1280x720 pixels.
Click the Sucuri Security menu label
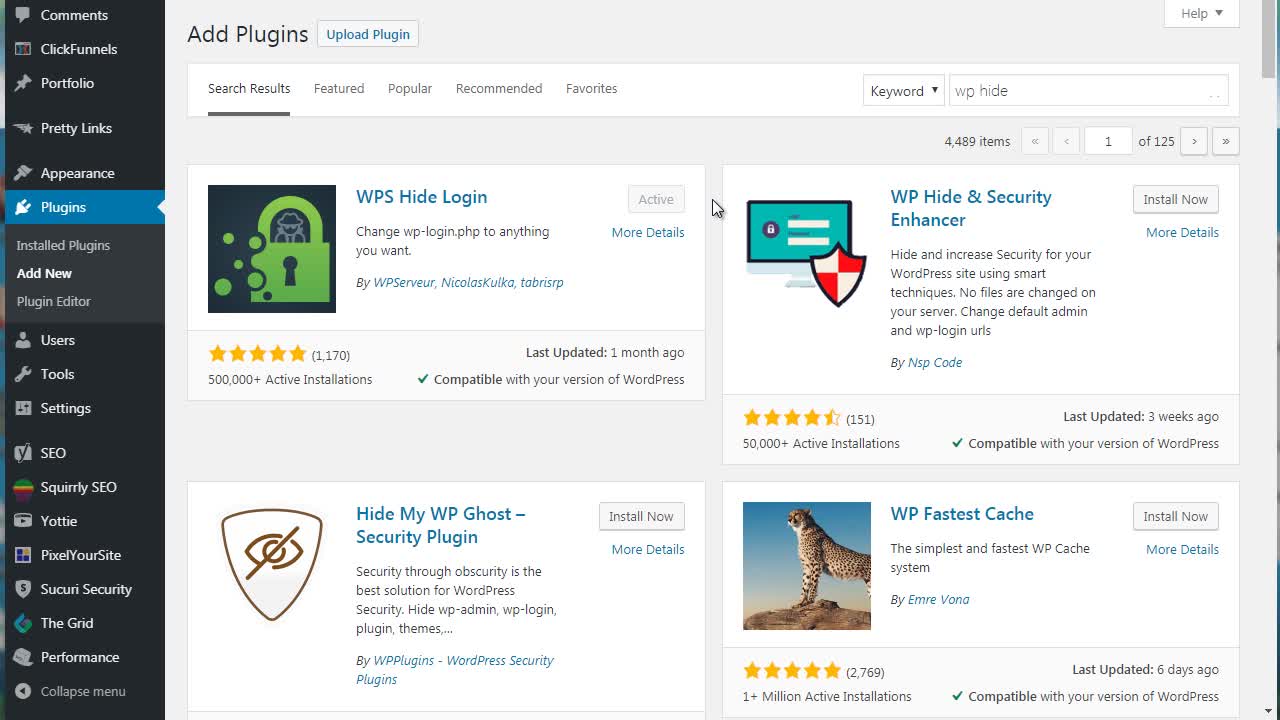[x=86, y=589]
